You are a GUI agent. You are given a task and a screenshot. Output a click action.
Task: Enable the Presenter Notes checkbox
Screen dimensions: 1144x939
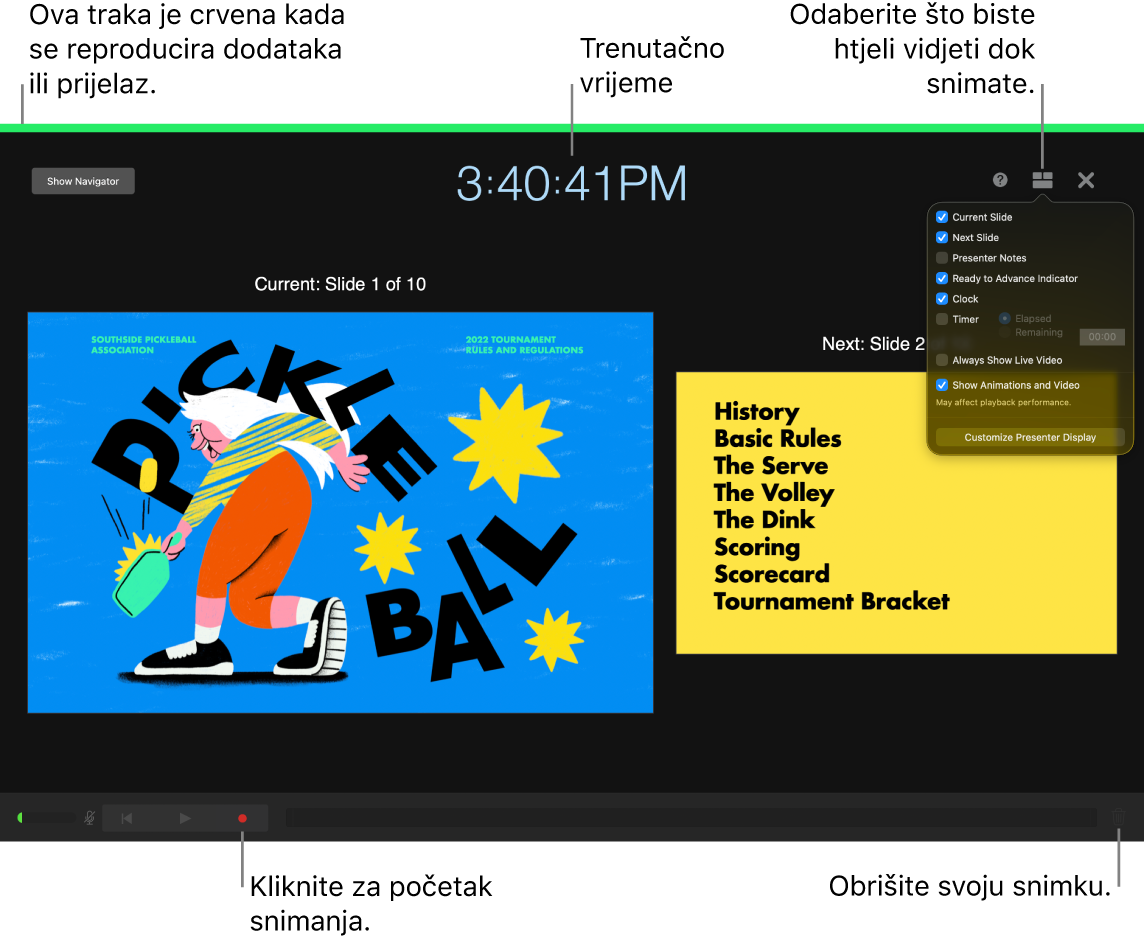(x=942, y=258)
